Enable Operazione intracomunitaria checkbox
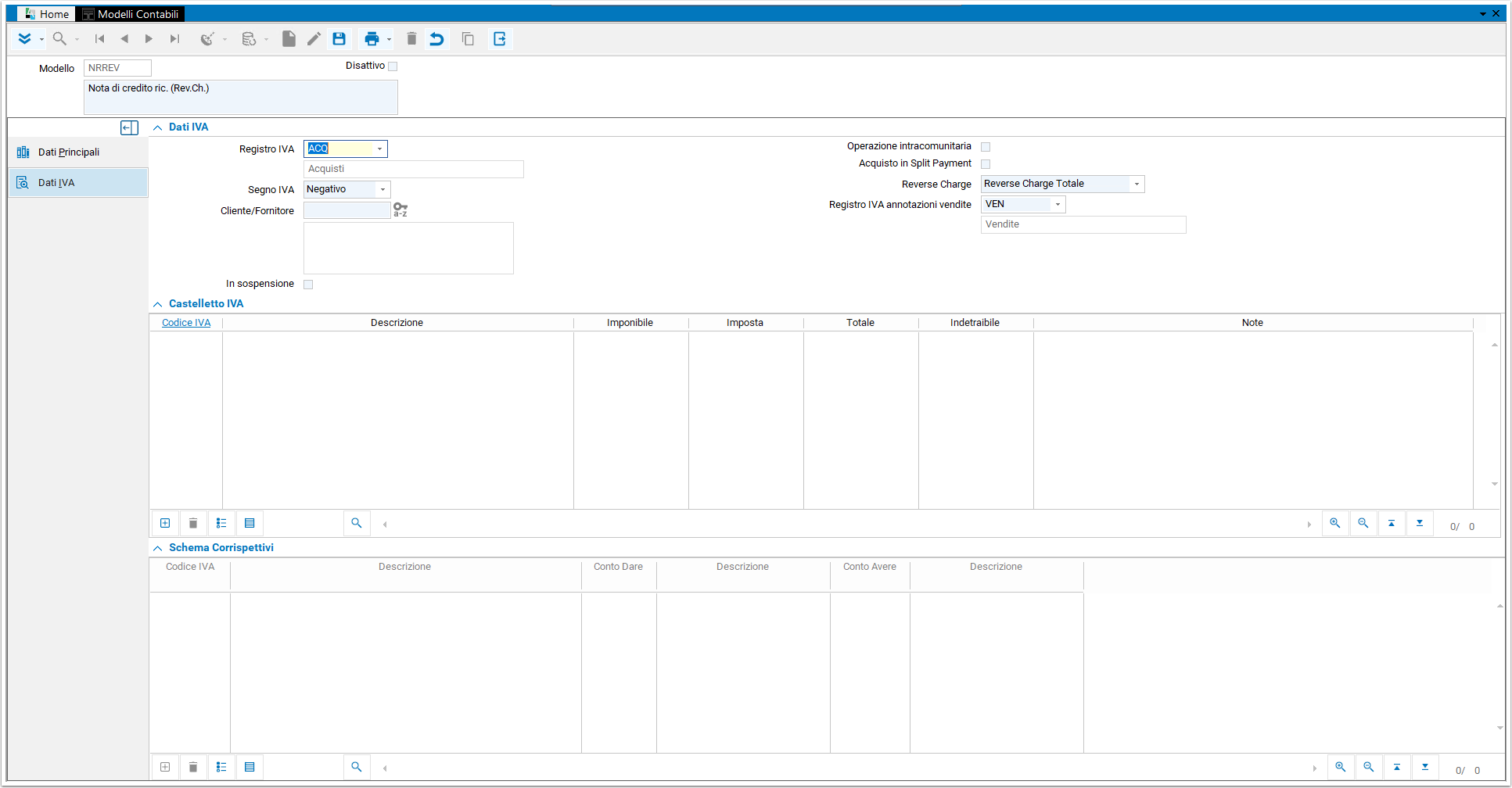Screen dimensions: 1512x788 pos(986,147)
